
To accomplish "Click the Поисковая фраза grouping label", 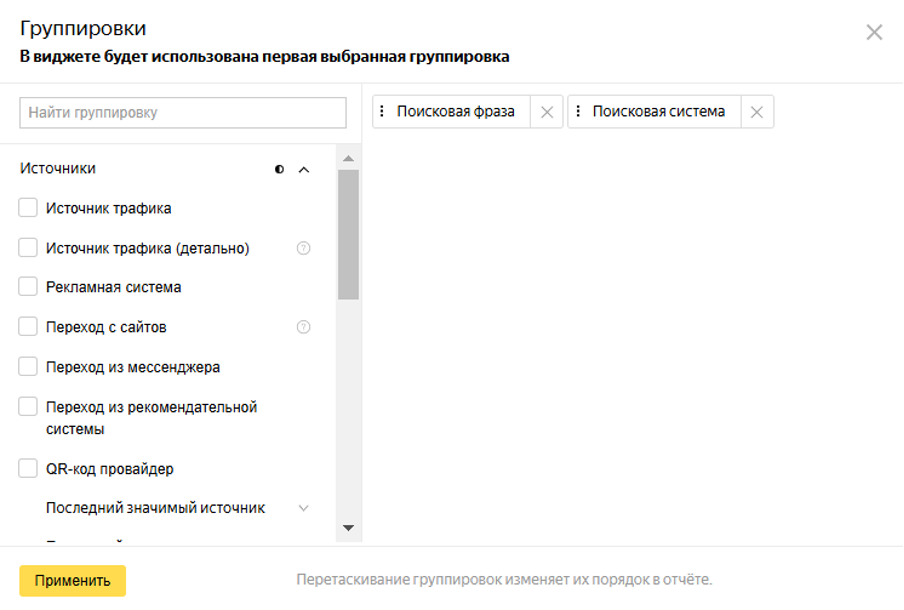I will (x=455, y=112).
